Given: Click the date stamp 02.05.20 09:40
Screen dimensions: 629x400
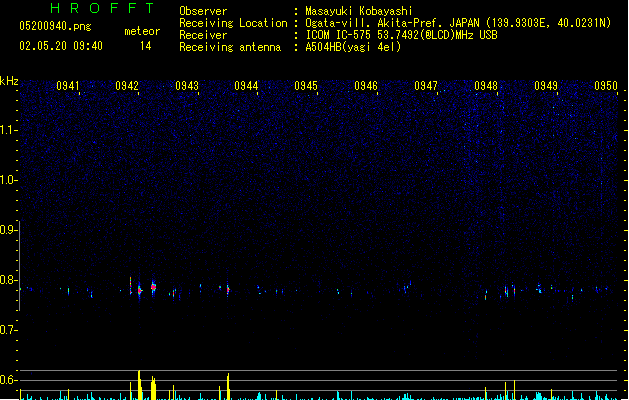Looking at the screenshot, I should click(61, 46).
